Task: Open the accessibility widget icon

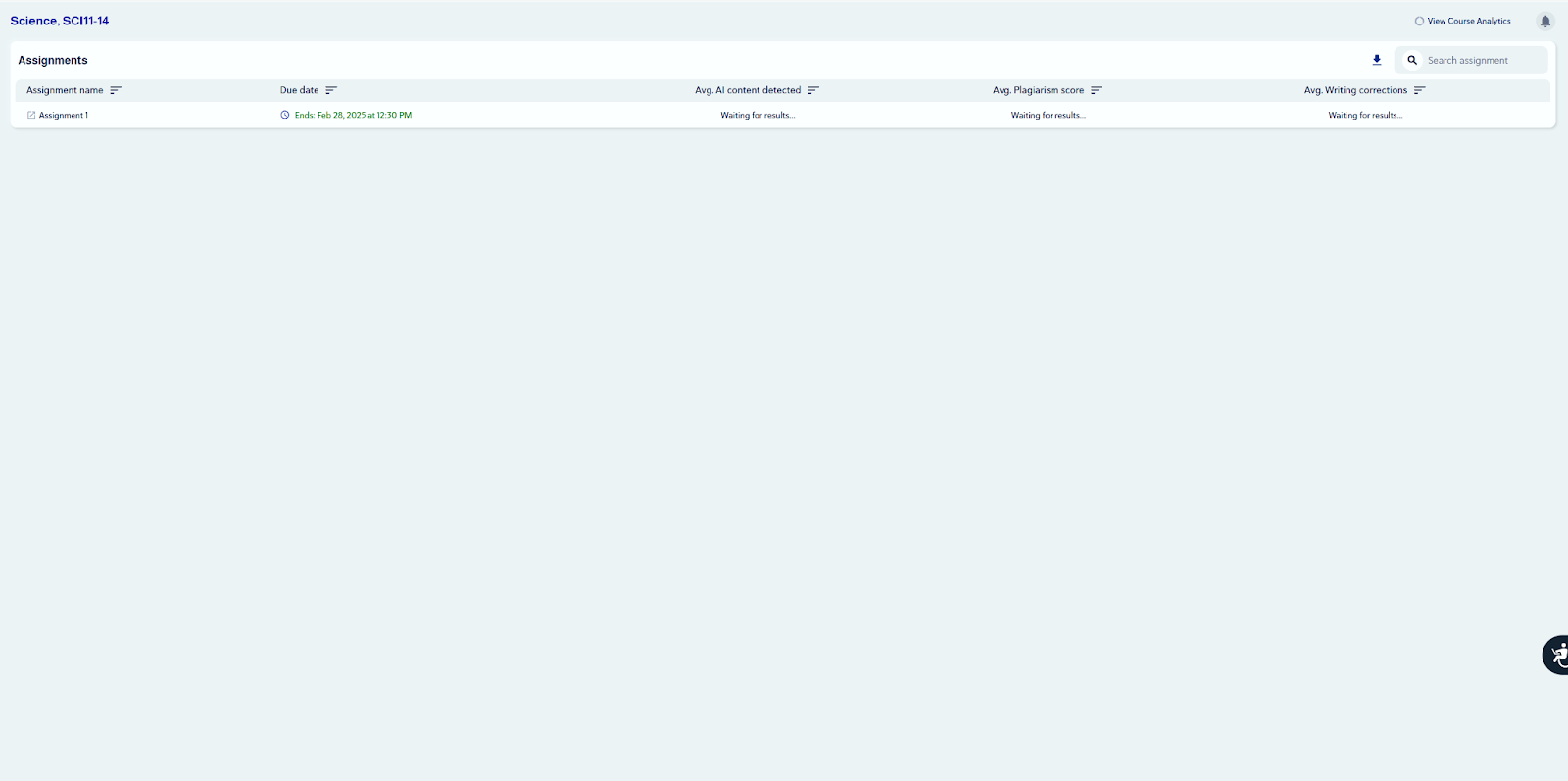Action: tap(1556, 656)
